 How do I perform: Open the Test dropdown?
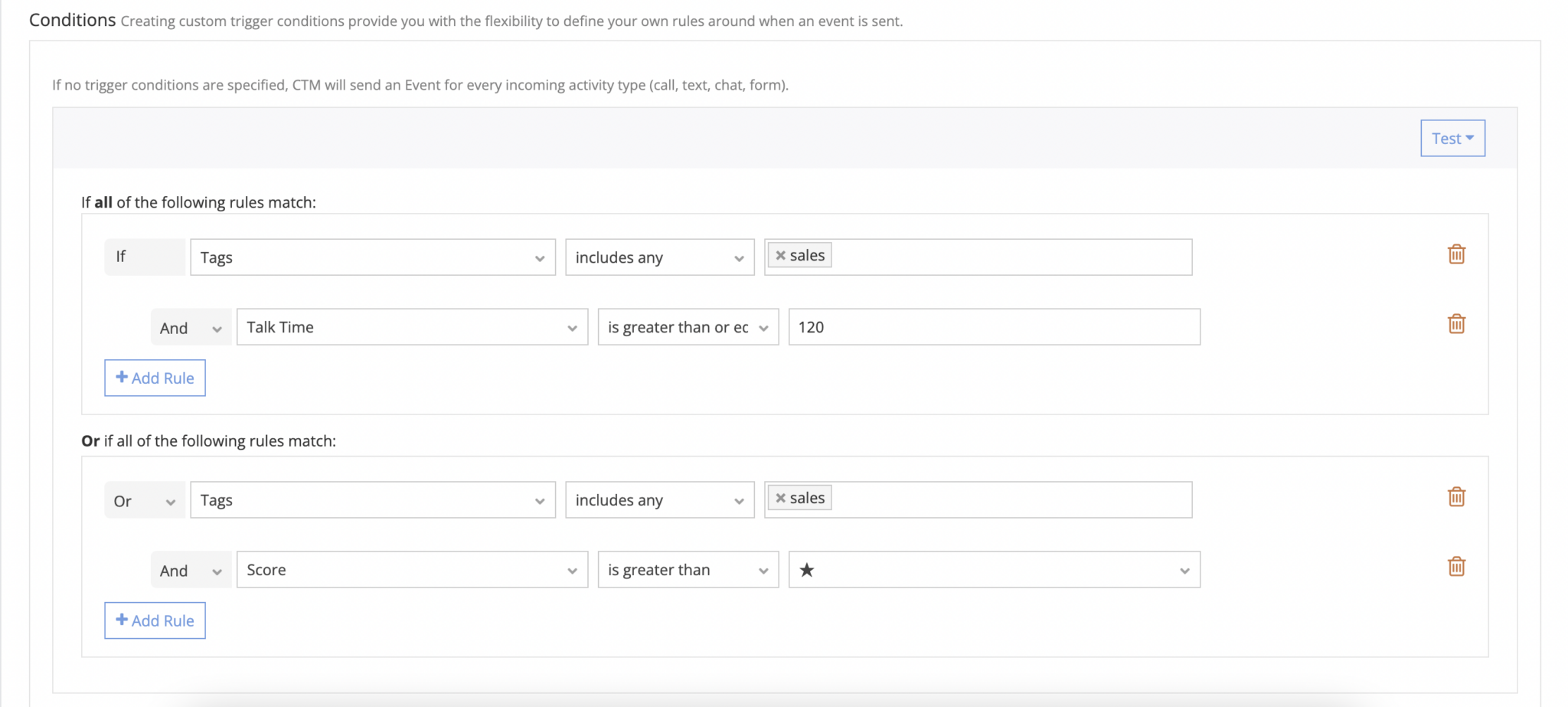(1452, 138)
